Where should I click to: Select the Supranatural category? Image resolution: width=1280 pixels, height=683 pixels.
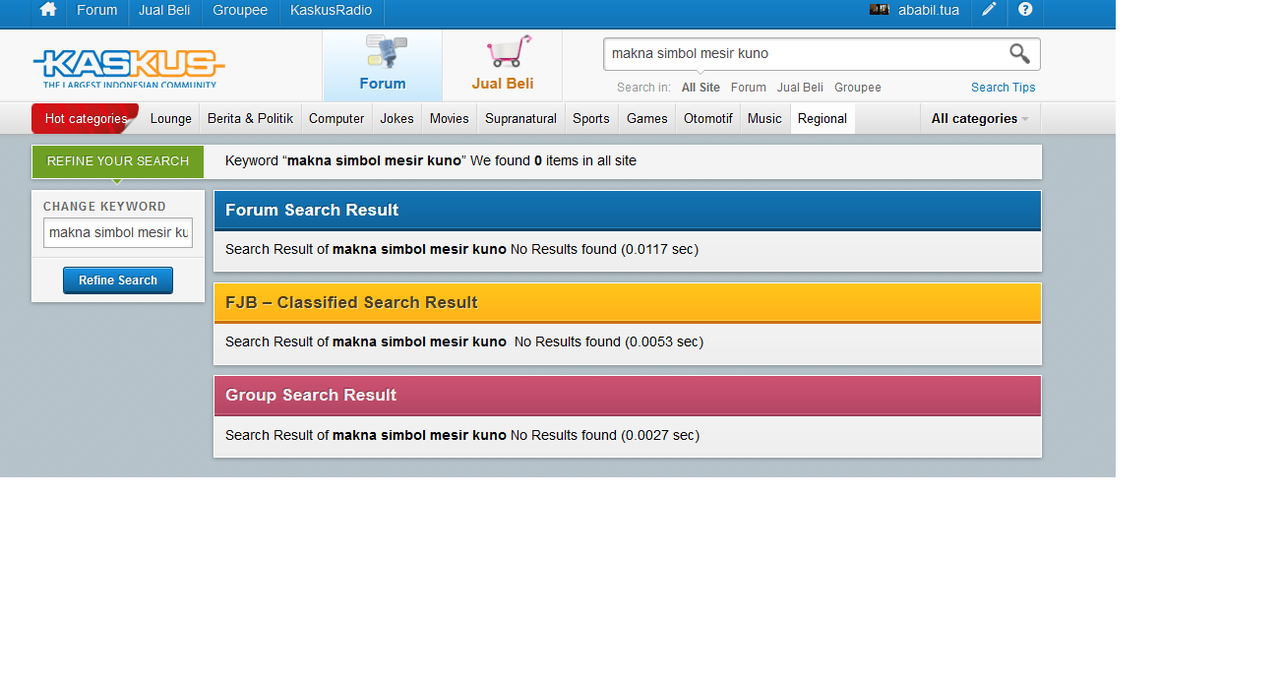(521, 119)
